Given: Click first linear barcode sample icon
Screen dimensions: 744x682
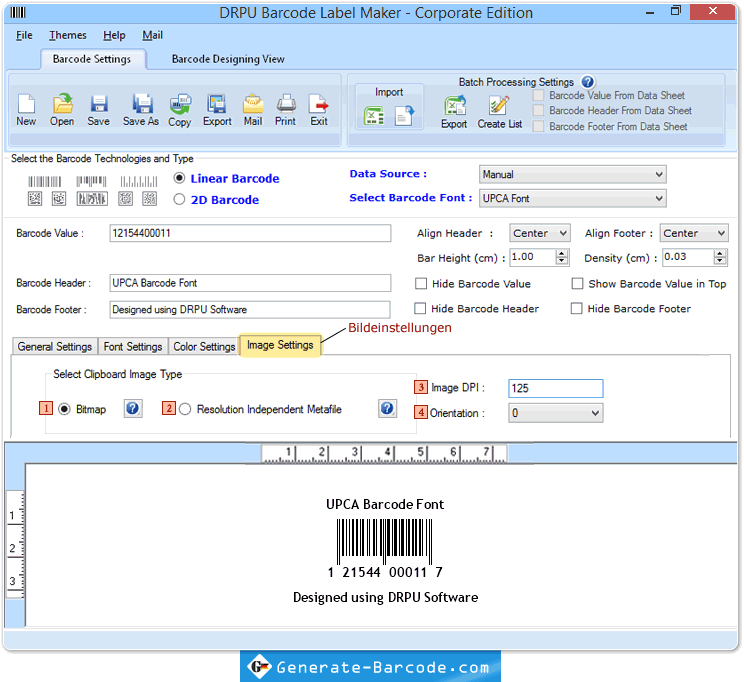Looking at the screenshot, I should coord(45,182).
